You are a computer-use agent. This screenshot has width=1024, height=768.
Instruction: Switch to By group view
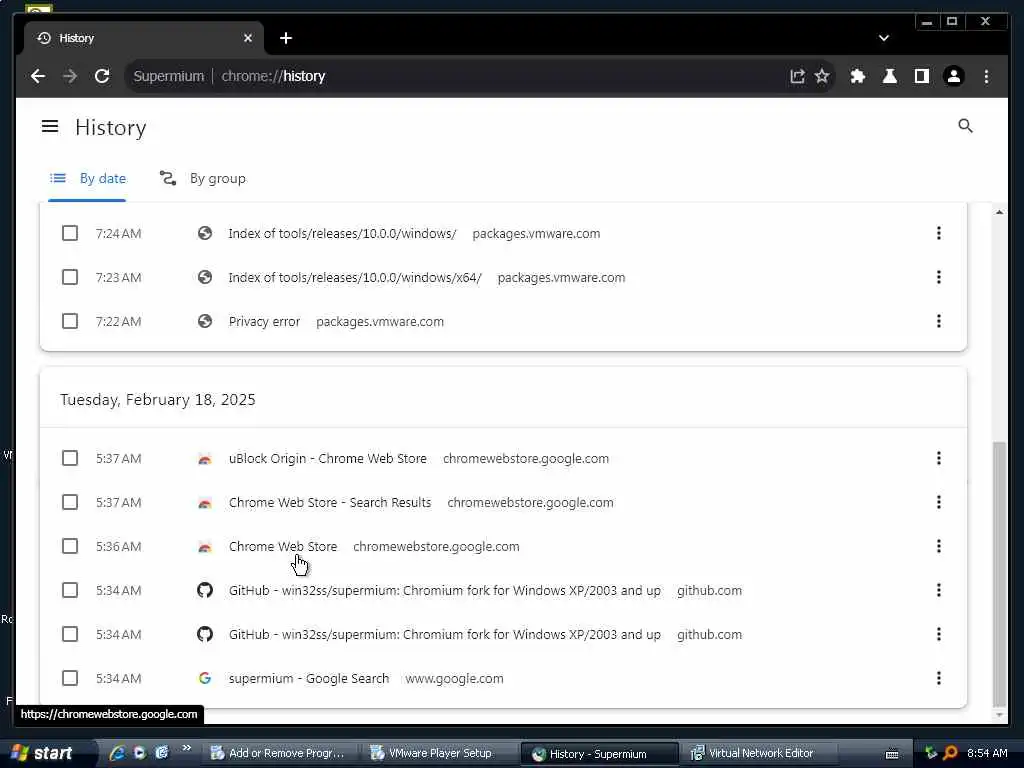(203, 178)
